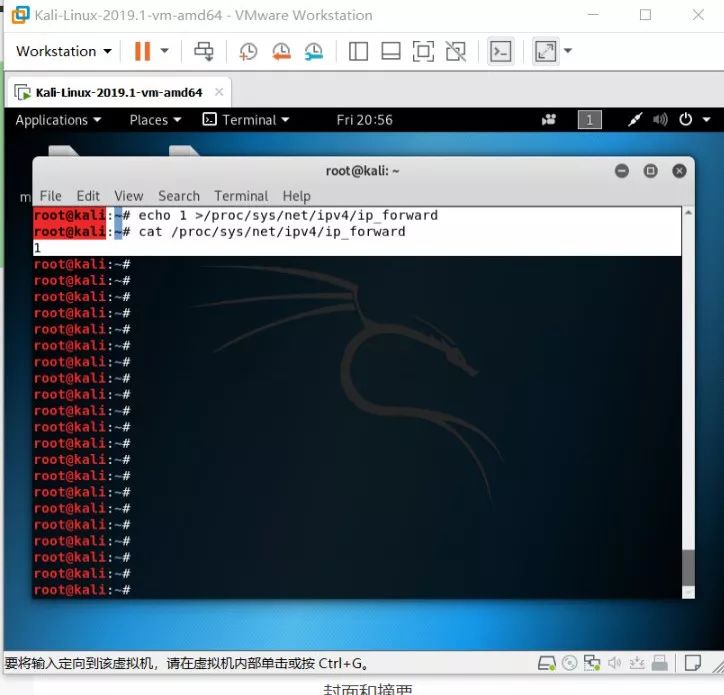Screen dimensions: 724x695
Task: Take a snapshot of the virtual machine
Action: [248, 51]
